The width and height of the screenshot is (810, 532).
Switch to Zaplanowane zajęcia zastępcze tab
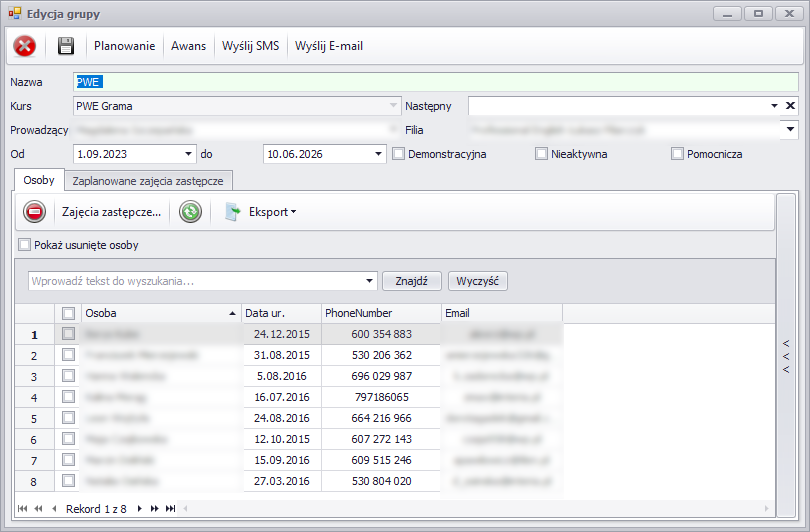click(148, 181)
